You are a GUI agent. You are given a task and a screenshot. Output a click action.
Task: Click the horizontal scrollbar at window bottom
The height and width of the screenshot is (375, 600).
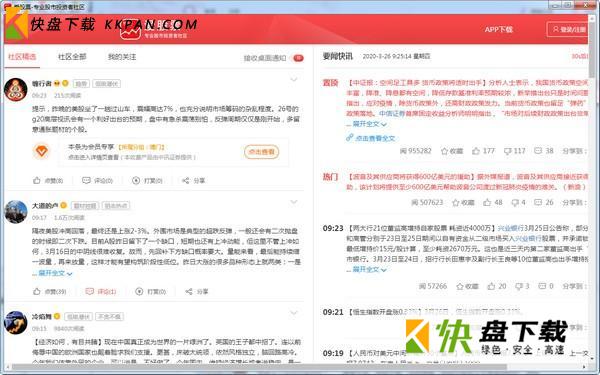pyautogui.click(x=260, y=367)
